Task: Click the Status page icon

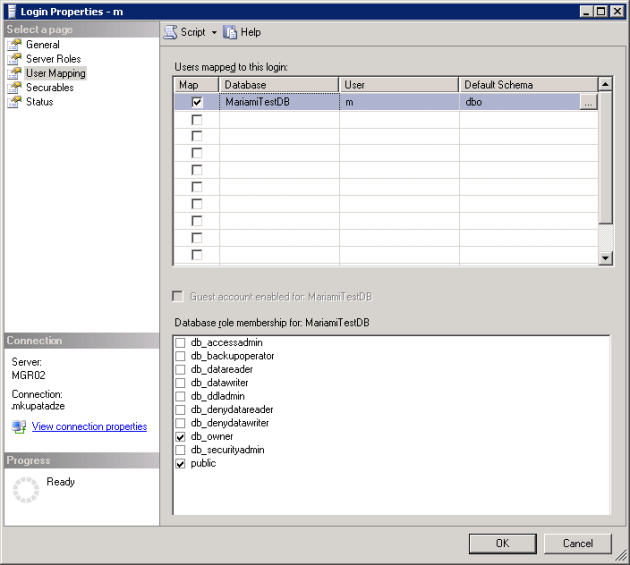Action: click(x=14, y=102)
